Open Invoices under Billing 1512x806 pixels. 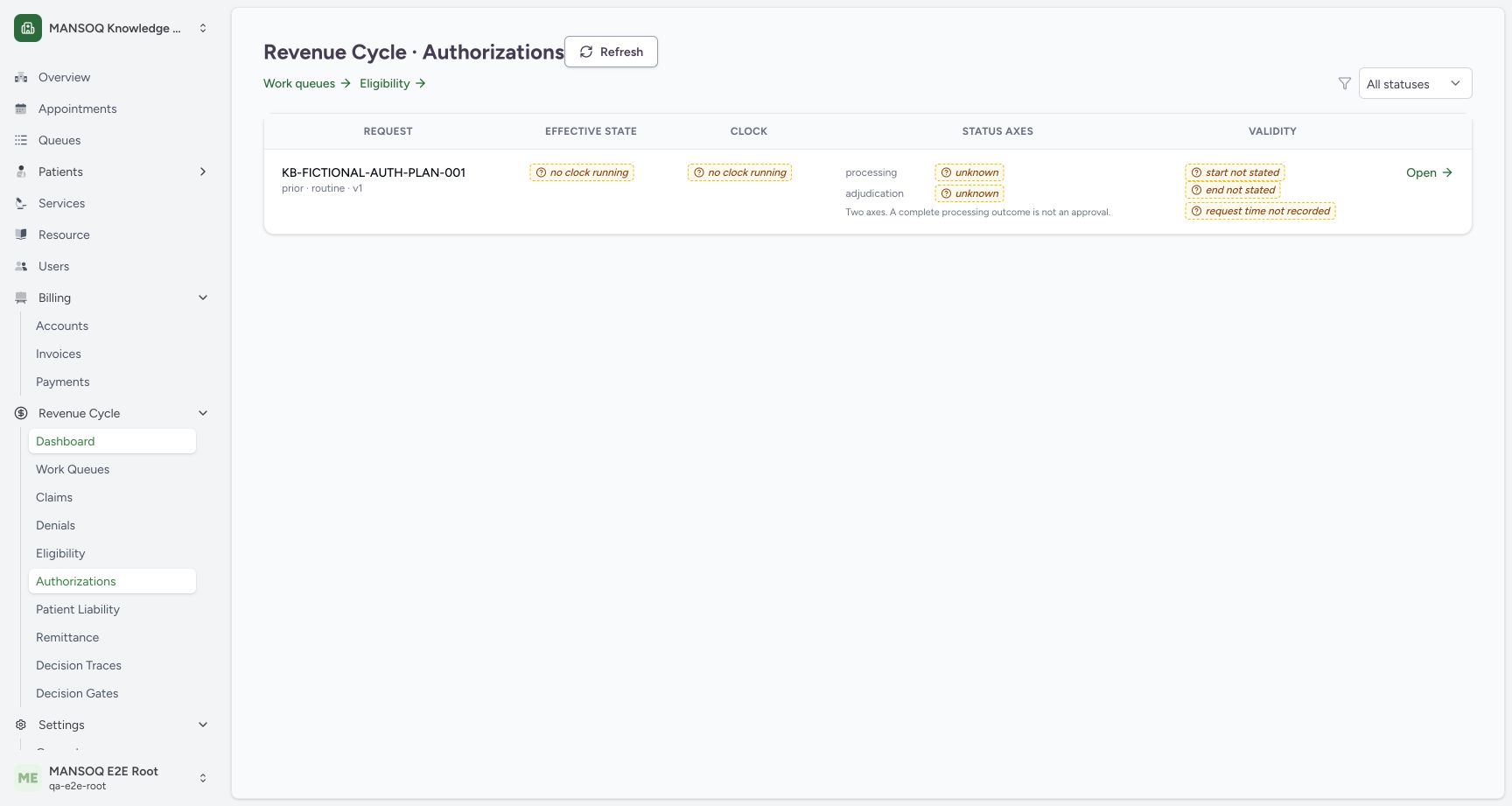tap(59, 354)
